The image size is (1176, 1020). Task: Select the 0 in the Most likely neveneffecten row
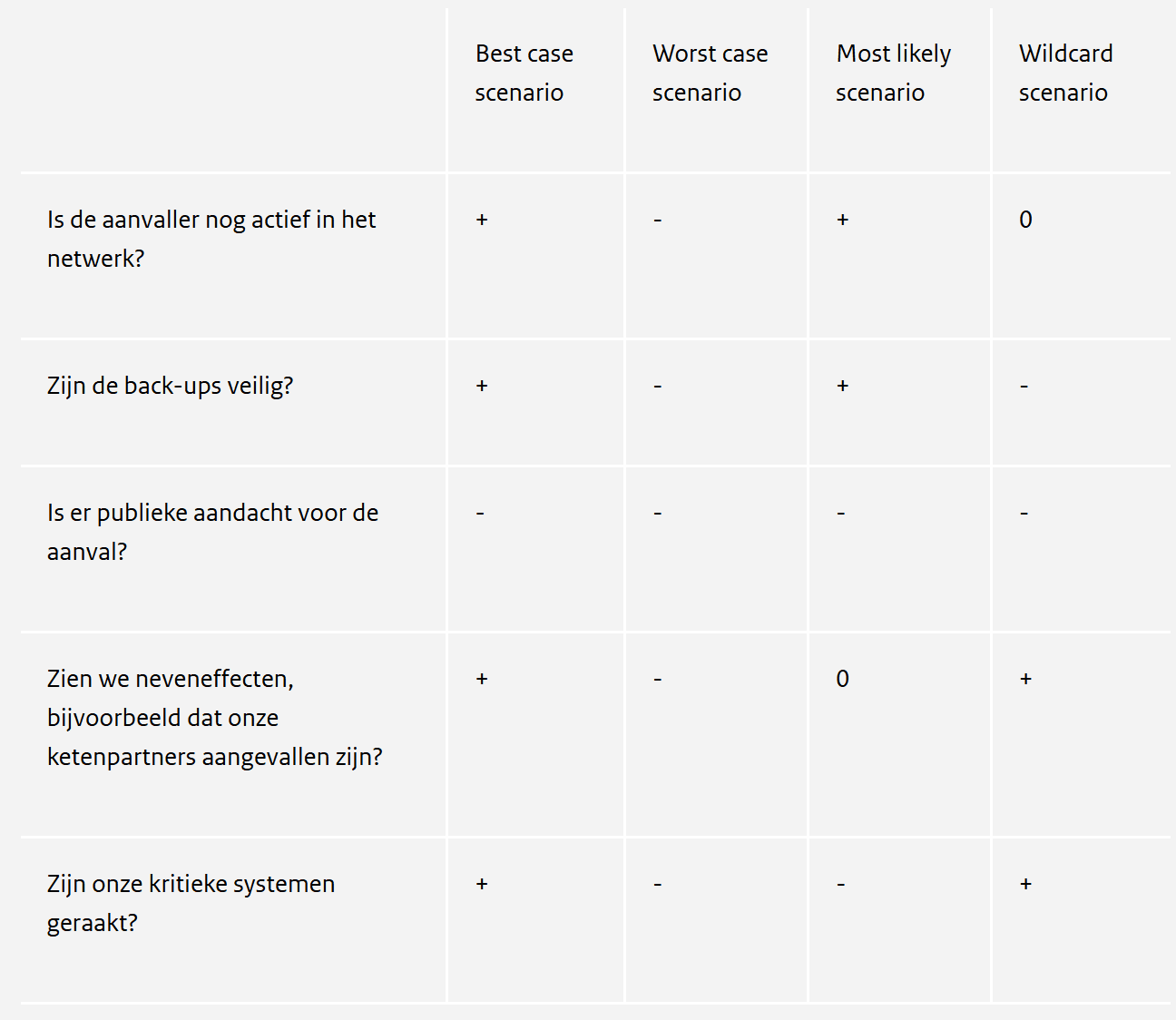[x=842, y=679]
